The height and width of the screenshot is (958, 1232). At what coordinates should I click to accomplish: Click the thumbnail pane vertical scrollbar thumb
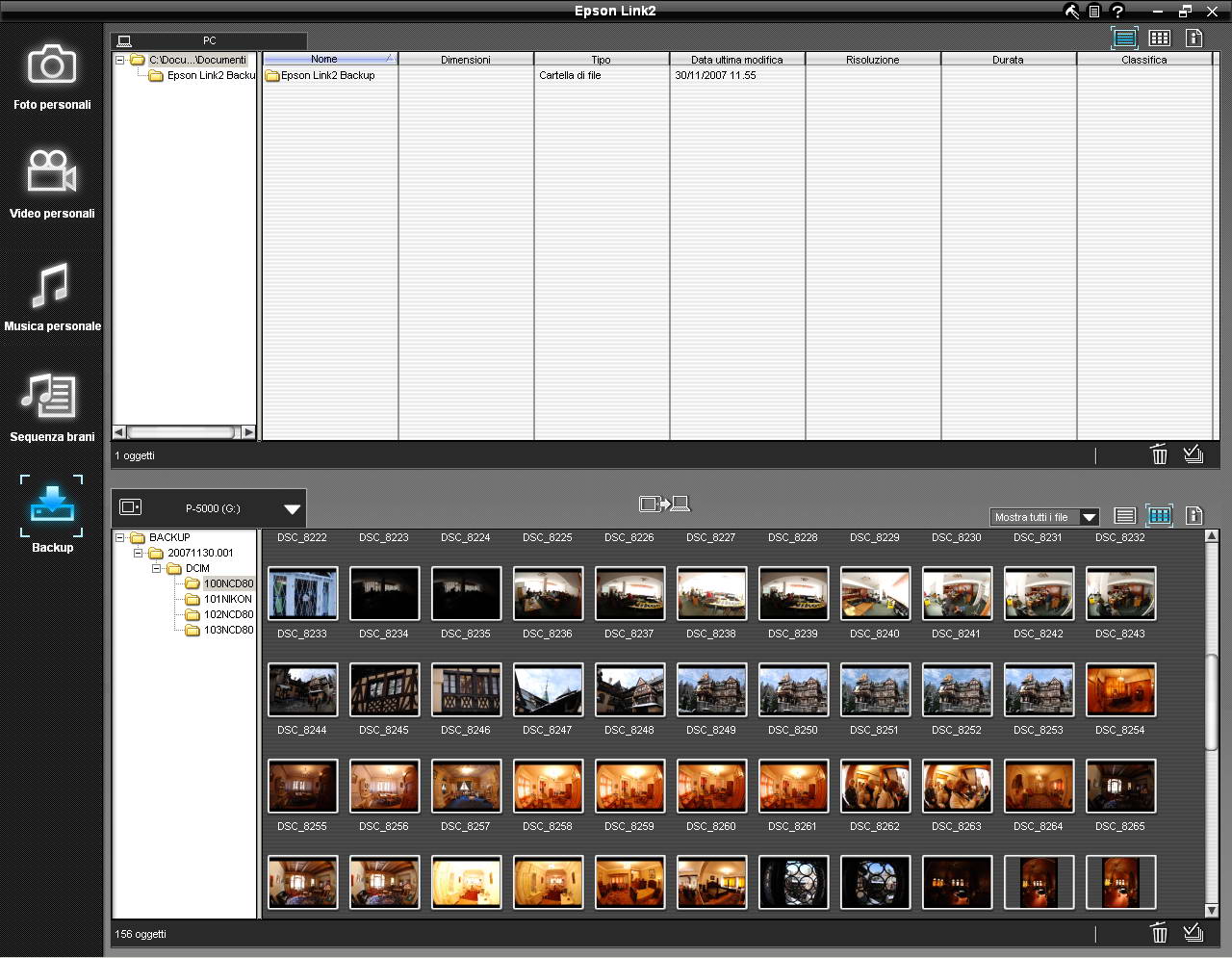(x=1212, y=703)
